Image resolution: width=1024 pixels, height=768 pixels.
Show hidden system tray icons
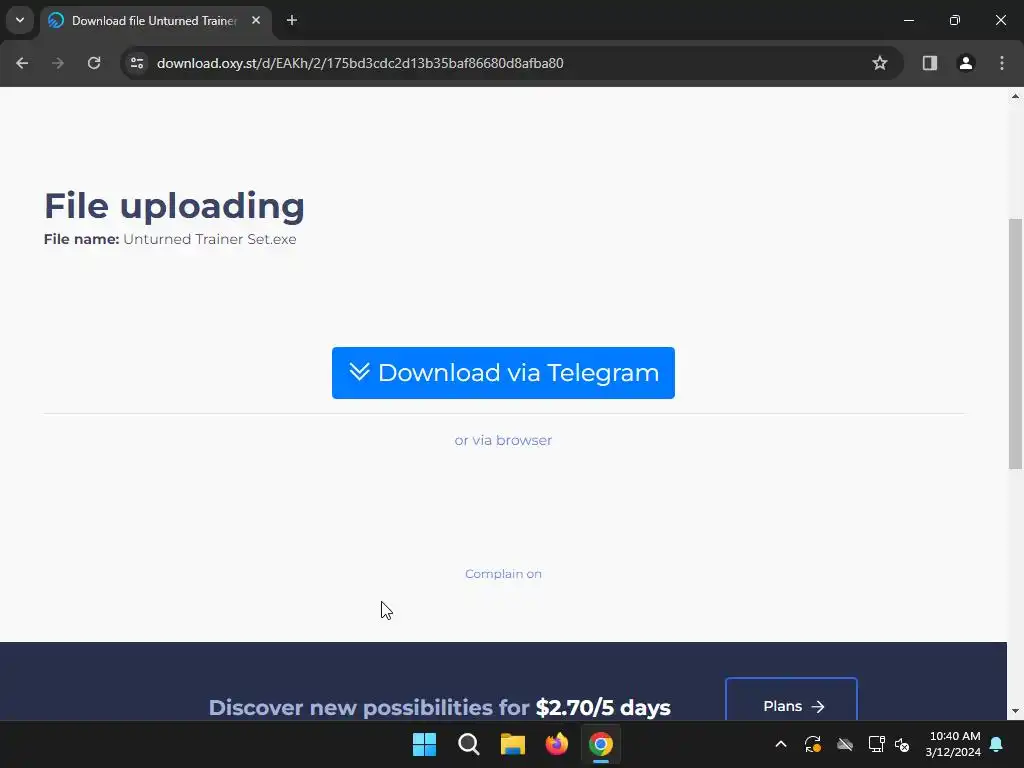(780, 744)
